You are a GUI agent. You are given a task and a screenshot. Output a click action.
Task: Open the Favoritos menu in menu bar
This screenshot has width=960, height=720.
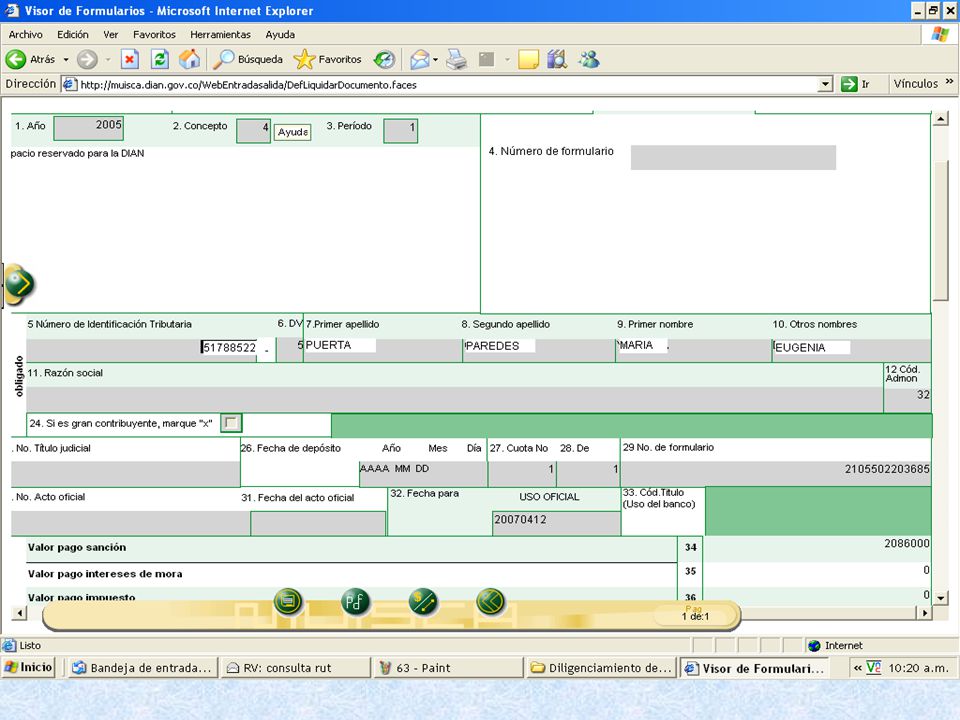(154, 34)
